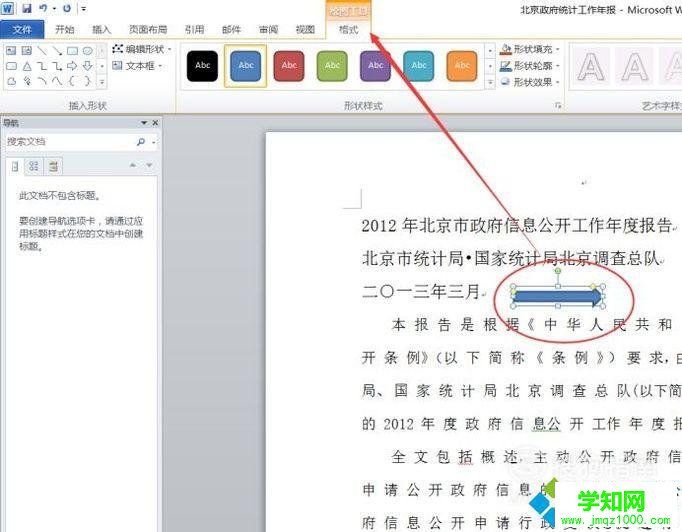Select the left brace shape
Viewport: 682px width, 532px height.
coord(72,81)
